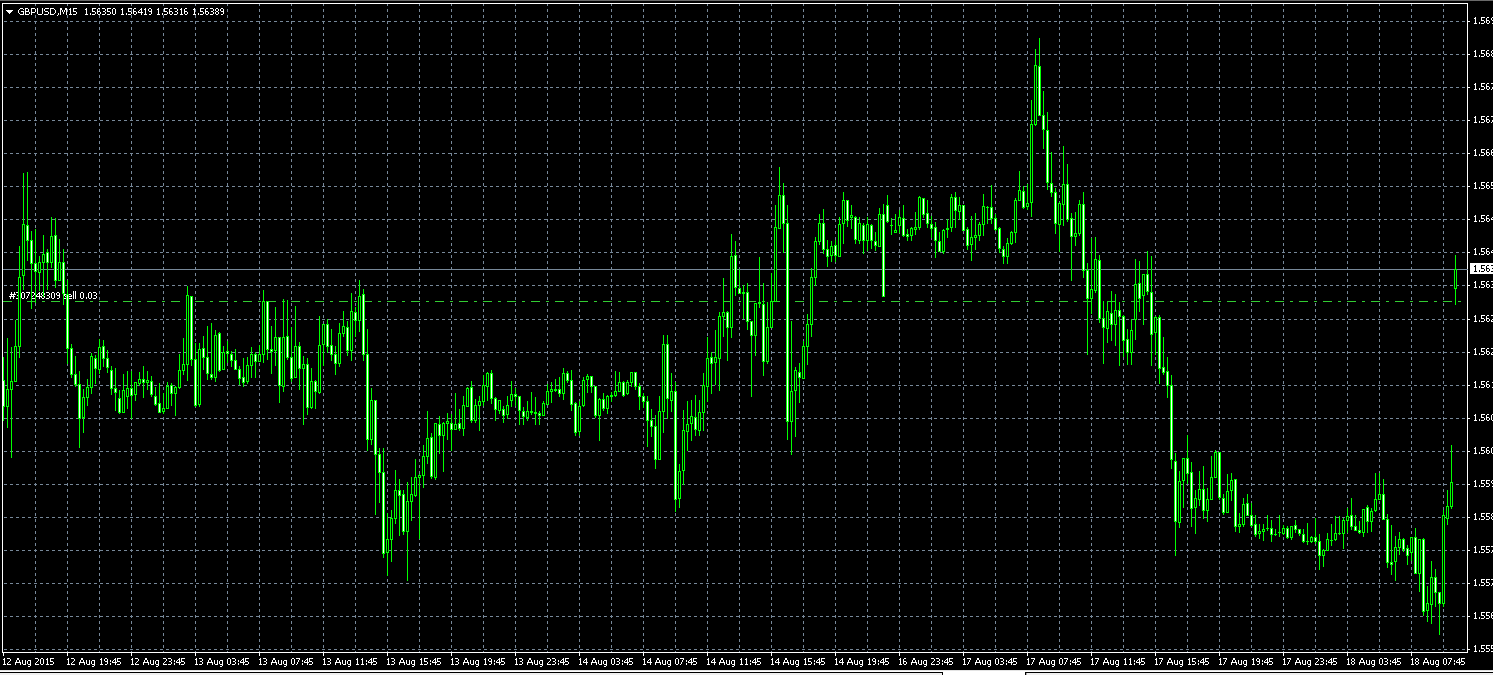Click the highlighted current price tag on price scale
Screen dimensions: 1493x675
pyautogui.click(x=1481, y=269)
